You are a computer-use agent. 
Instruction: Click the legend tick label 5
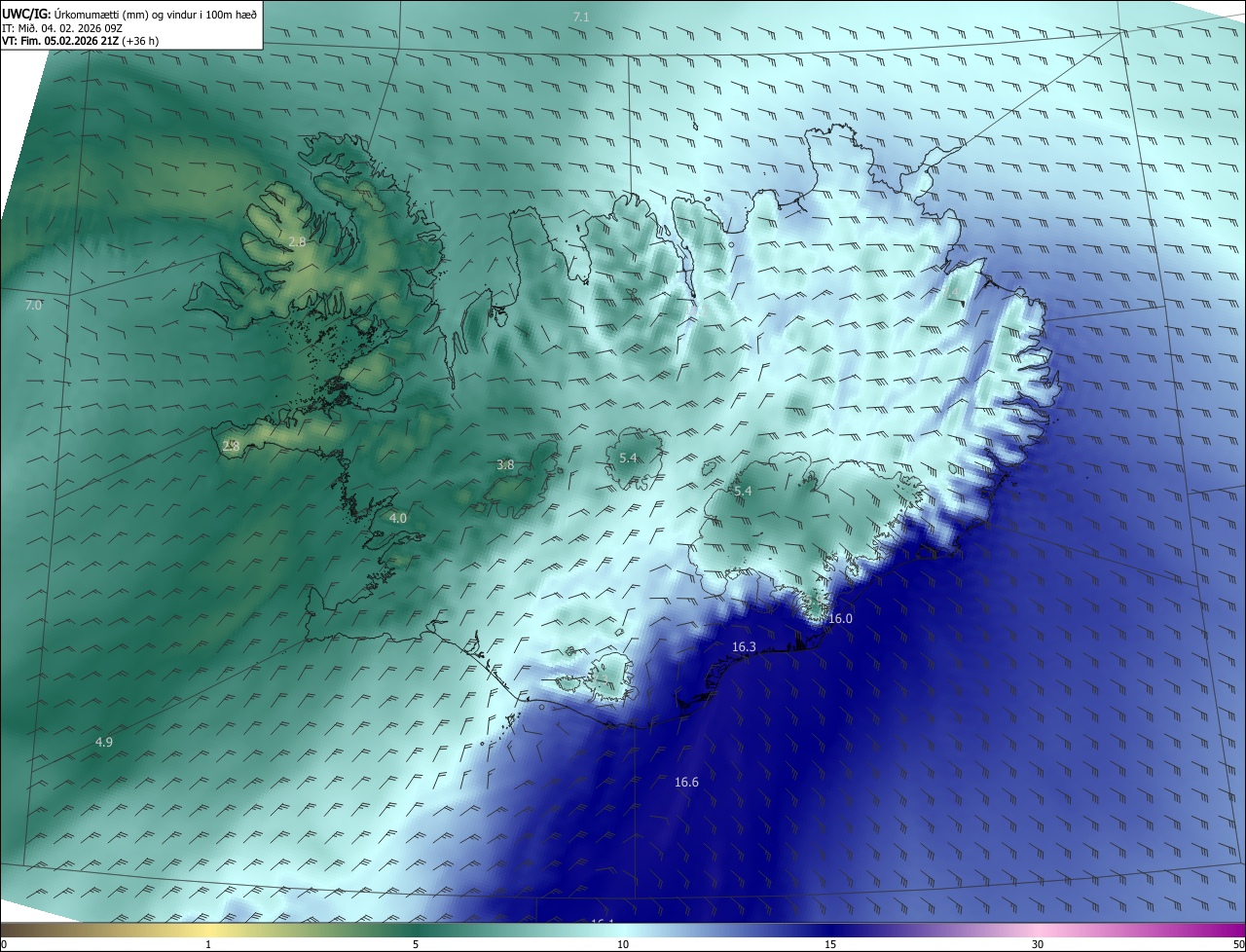tap(416, 945)
